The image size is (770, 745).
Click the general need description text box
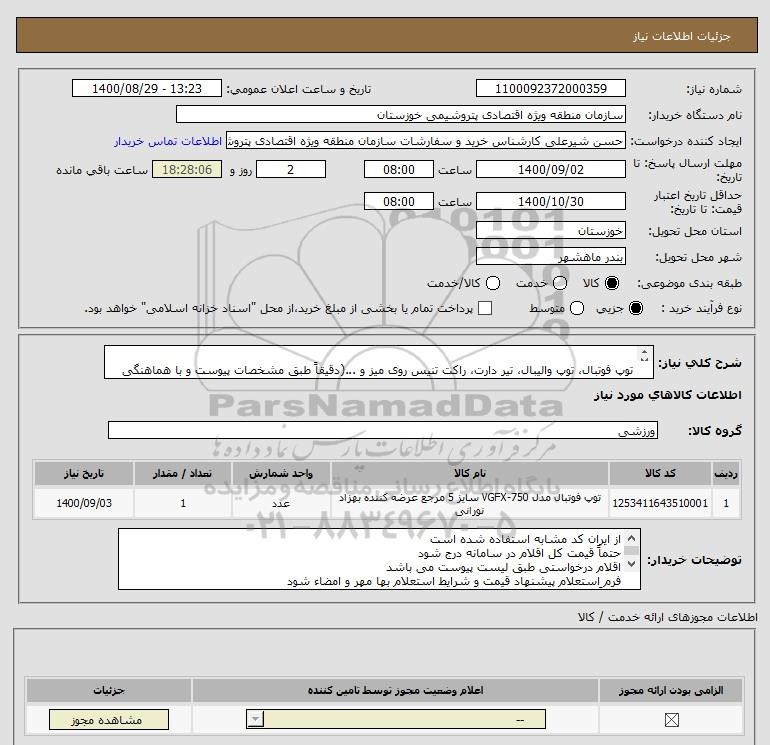tap(379, 362)
